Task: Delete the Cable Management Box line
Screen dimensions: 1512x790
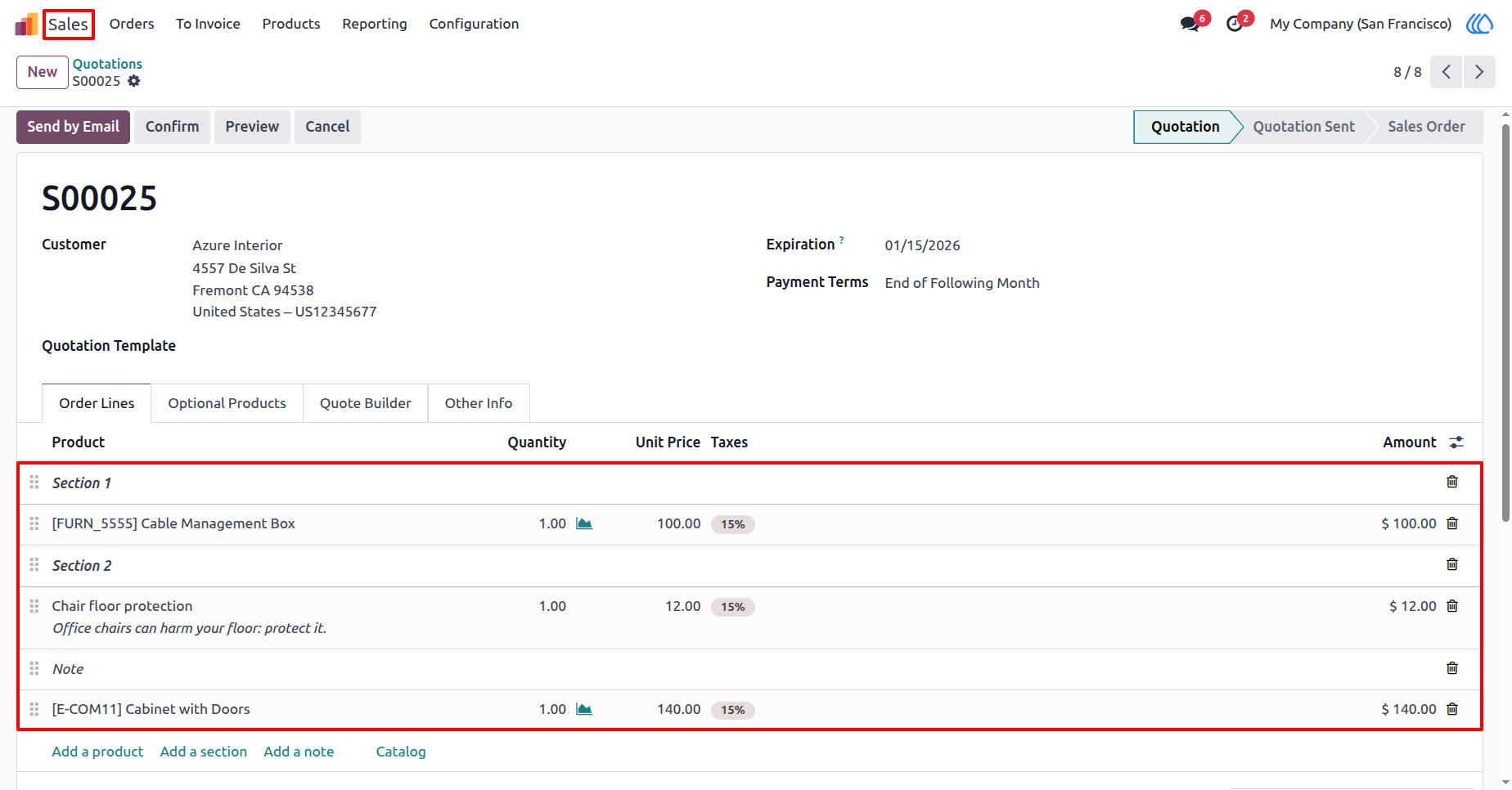Action: click(1452, 523)
